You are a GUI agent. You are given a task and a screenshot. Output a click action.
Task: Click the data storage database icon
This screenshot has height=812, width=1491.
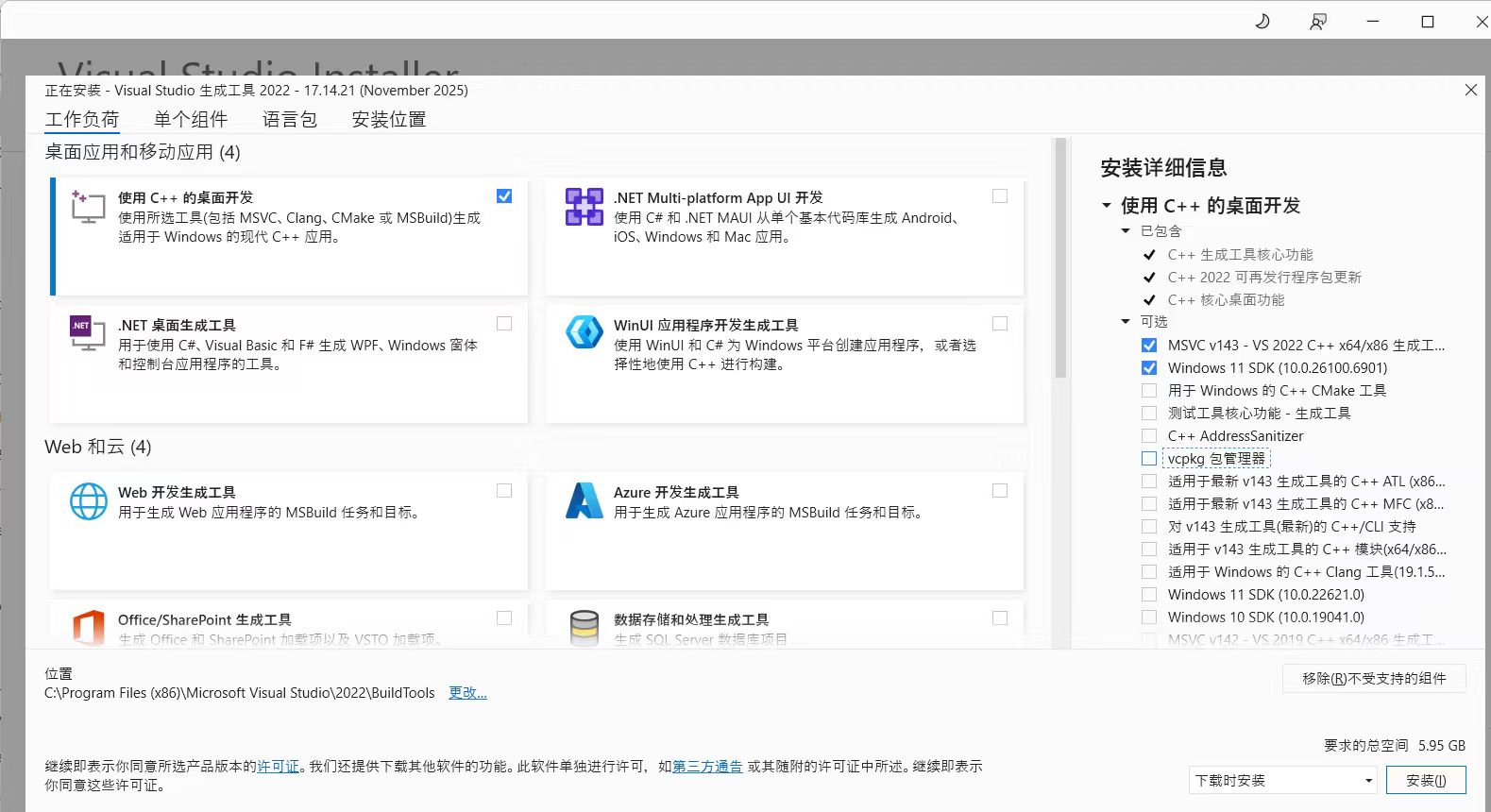pos(584,627)
